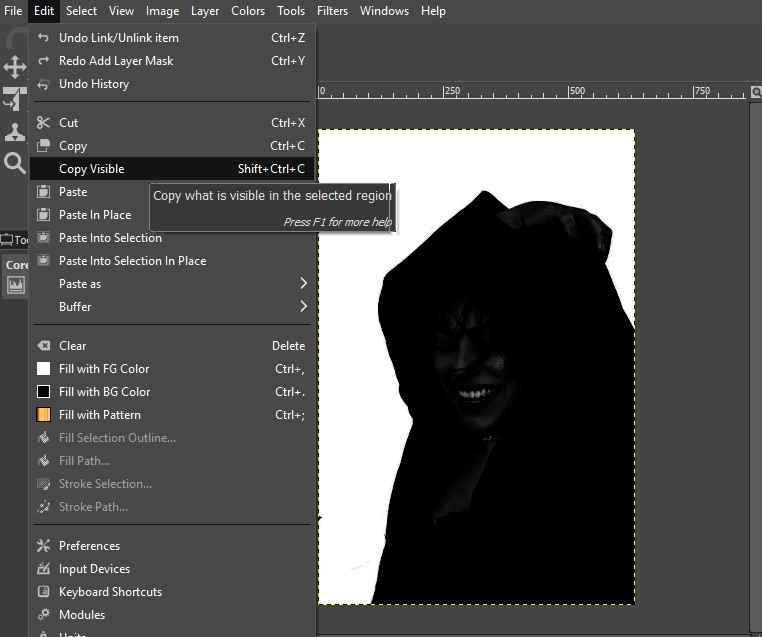Close the open Edit menu
The width and height of the screenshot is (762, 637).
click(44, 11)
